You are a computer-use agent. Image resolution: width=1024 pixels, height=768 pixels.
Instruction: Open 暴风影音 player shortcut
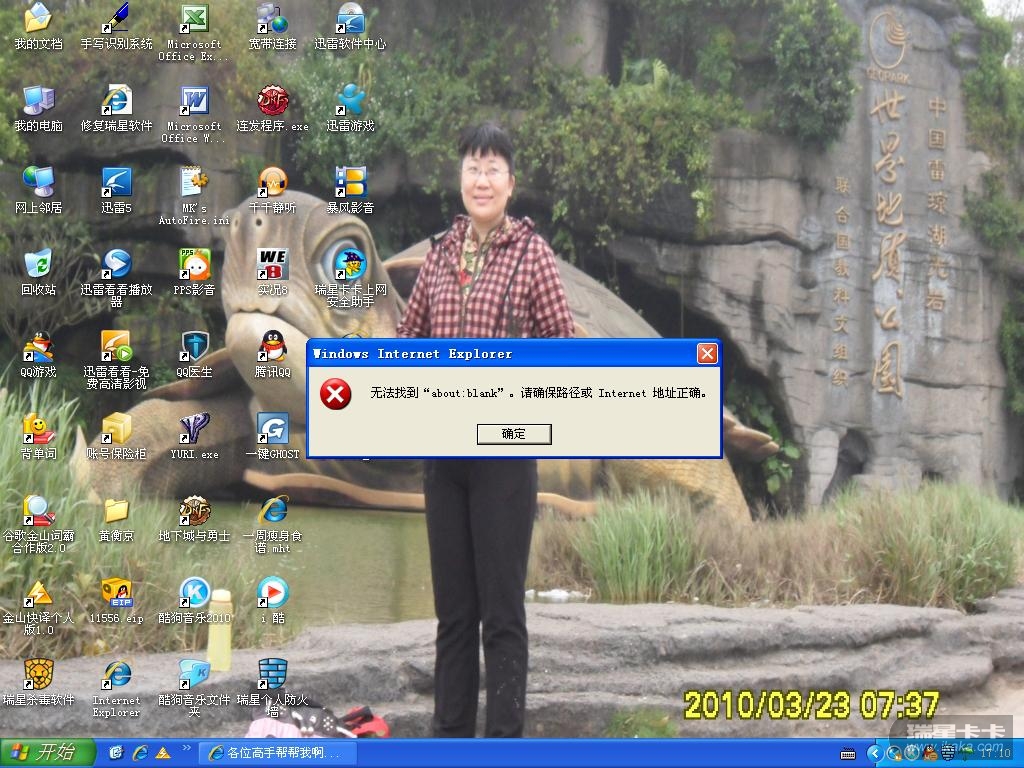click(351, 191)
